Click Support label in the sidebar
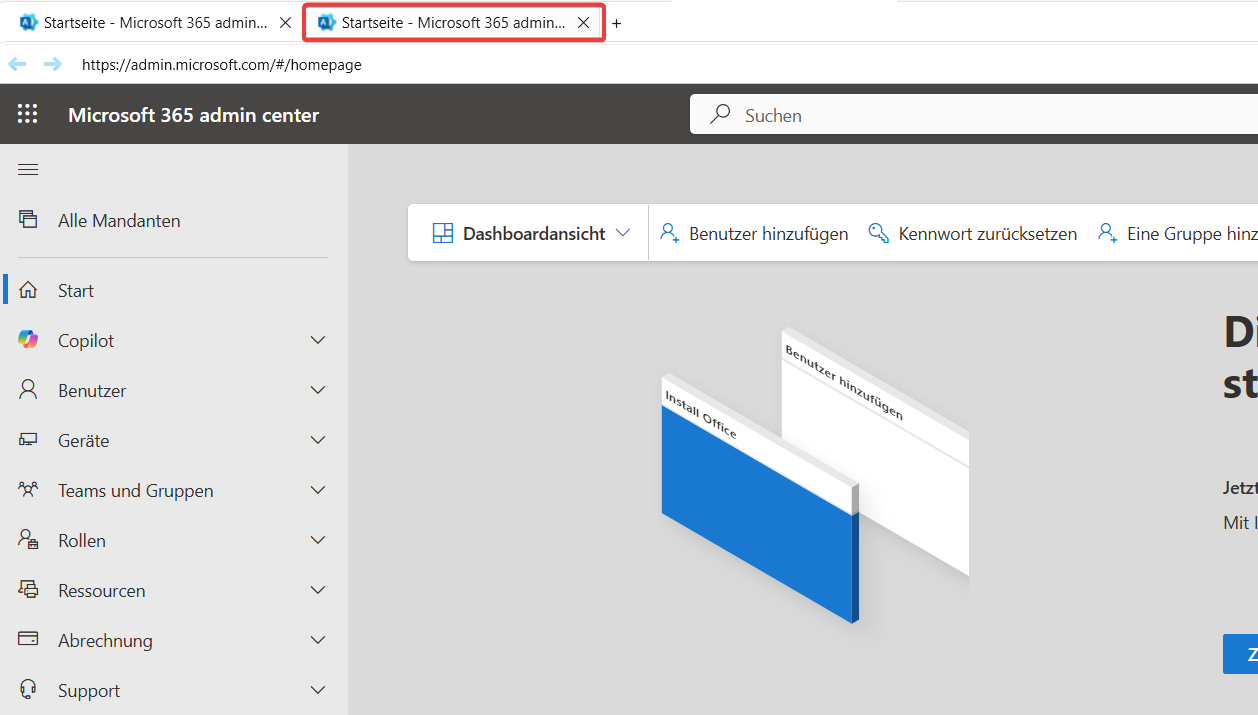 [x=89, y=691]
